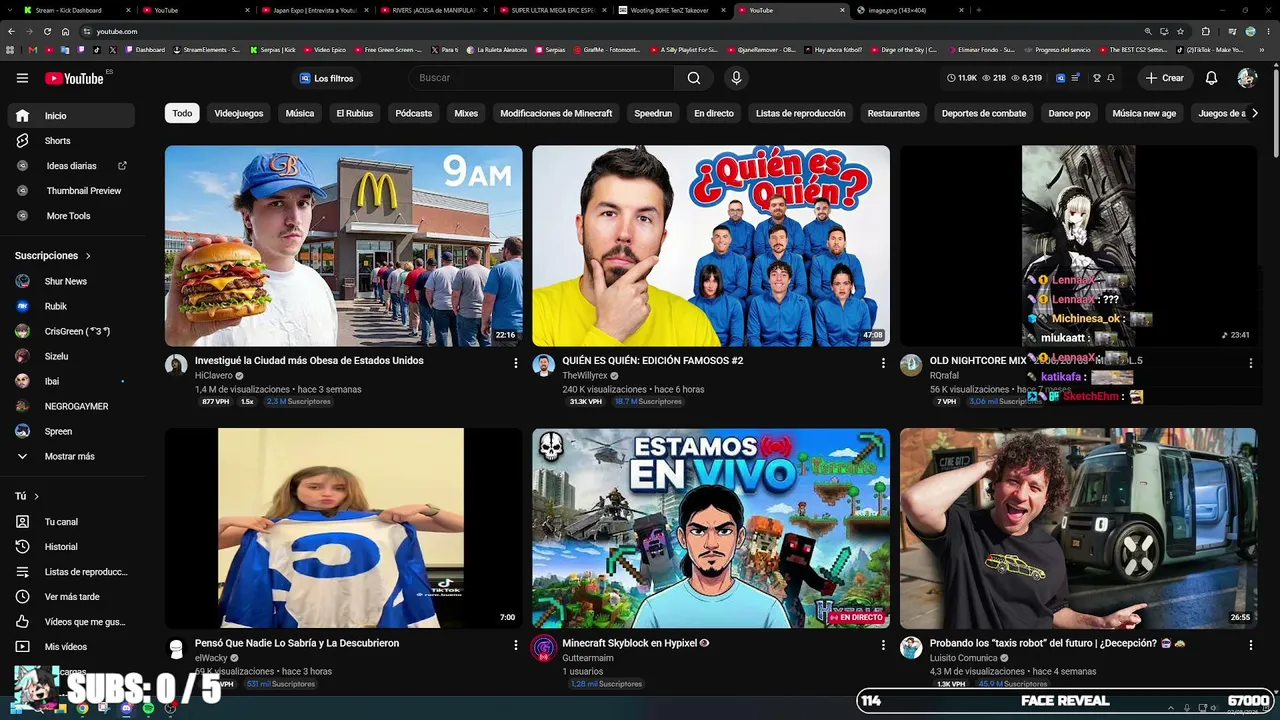Open options menu for QUIÉN ES QUIÉN video

click(883, 363)
